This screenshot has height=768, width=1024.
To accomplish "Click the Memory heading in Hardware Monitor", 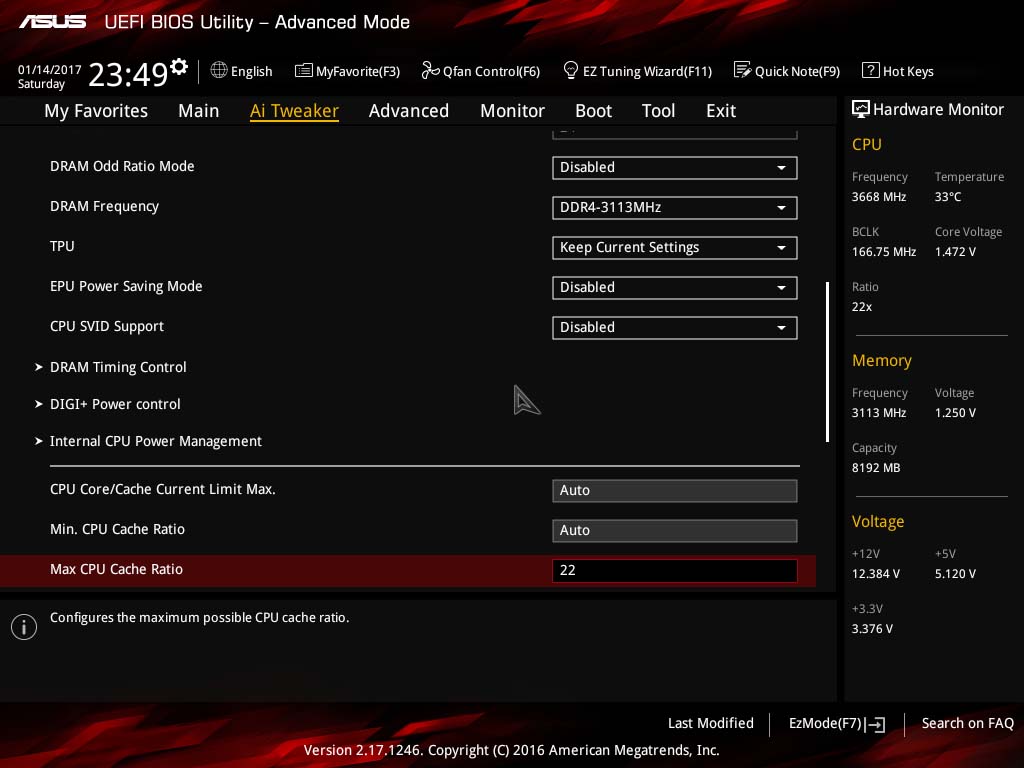I will click(882, 360).
